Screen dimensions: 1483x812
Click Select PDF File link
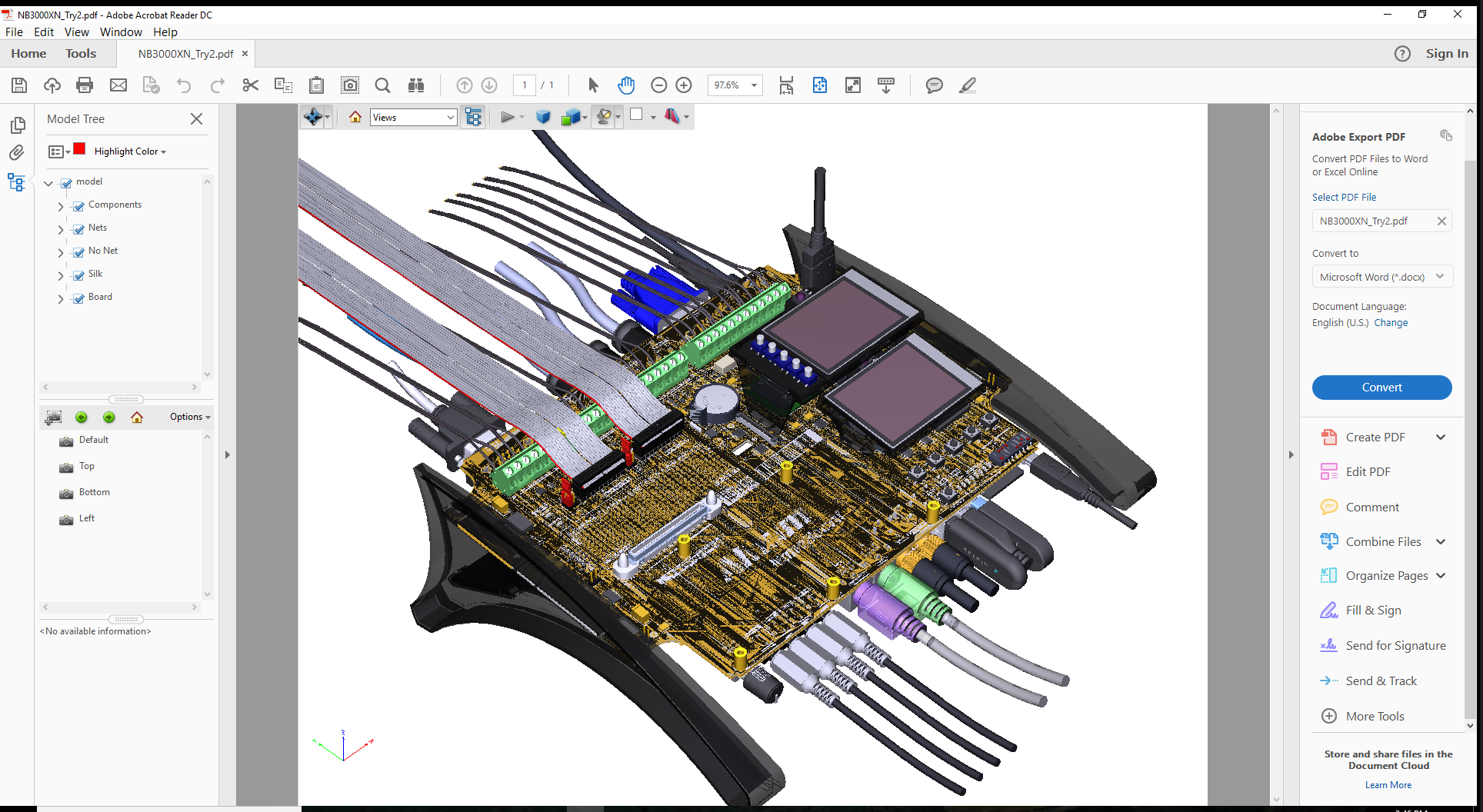click(1344, 198)
